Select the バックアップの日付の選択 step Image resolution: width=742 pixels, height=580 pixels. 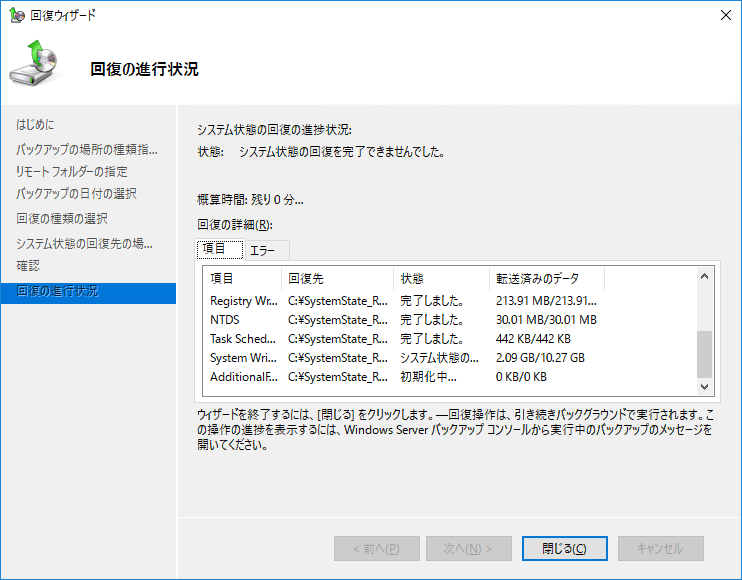click(76, 193)
